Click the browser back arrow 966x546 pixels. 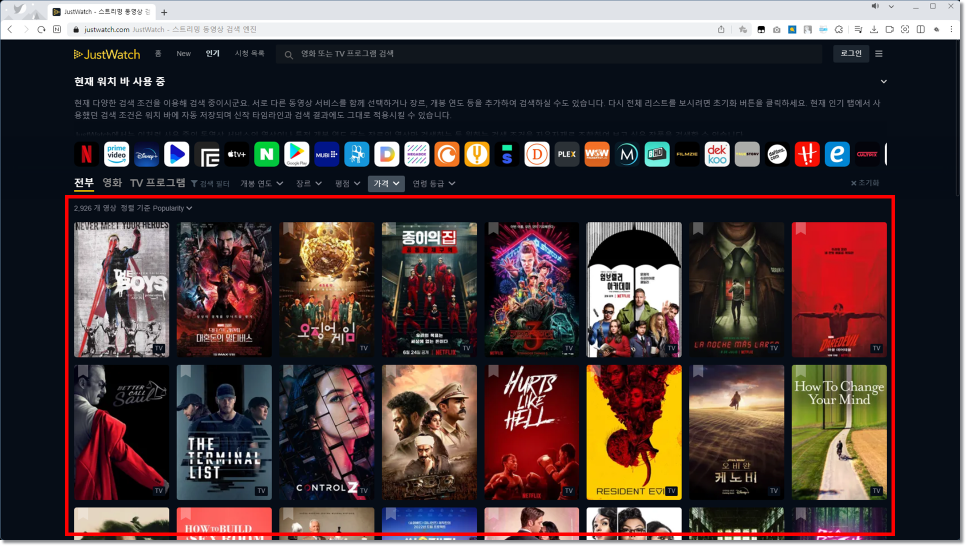coord(10,29)
